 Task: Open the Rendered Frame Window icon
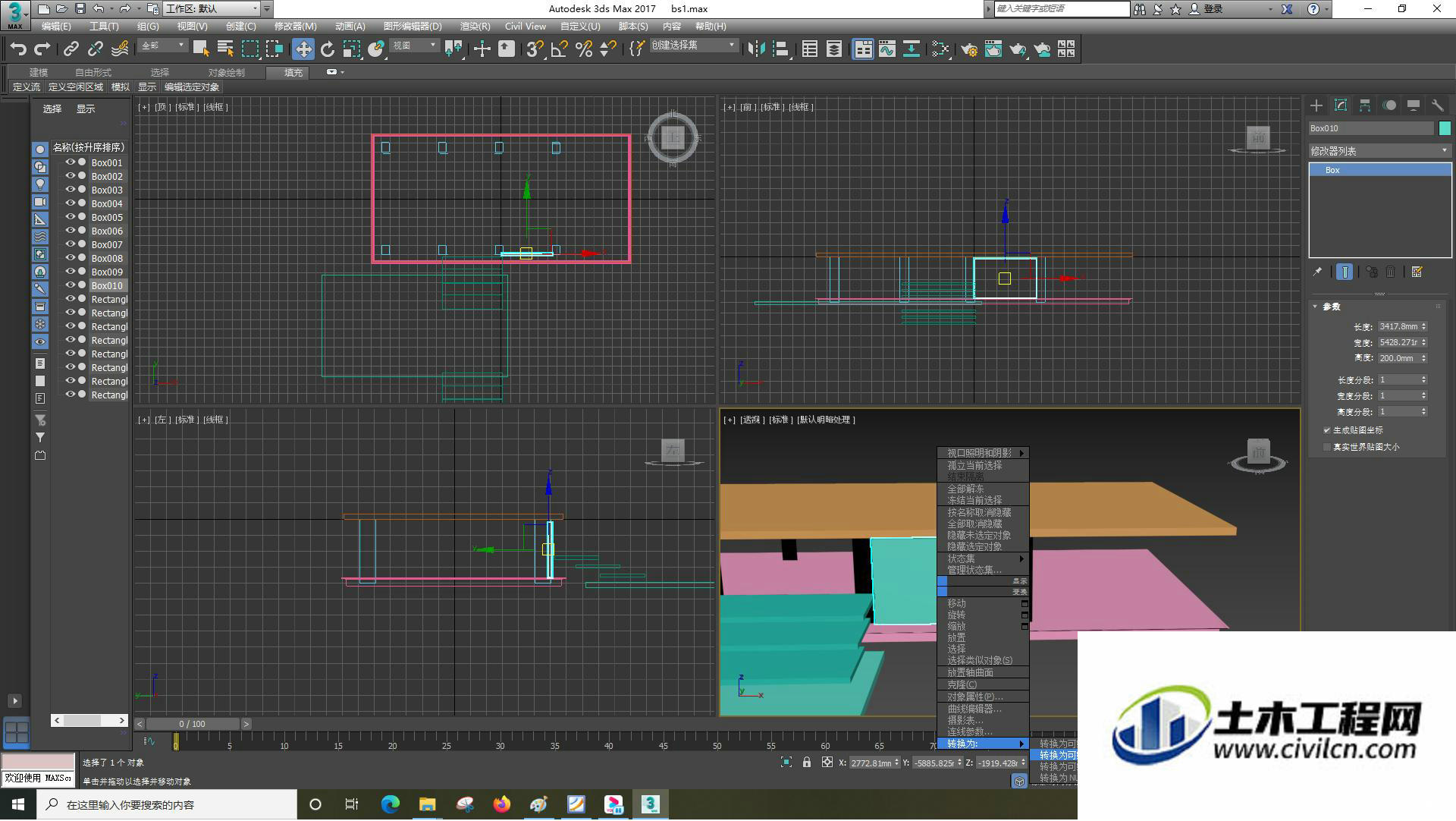point(993,49)
